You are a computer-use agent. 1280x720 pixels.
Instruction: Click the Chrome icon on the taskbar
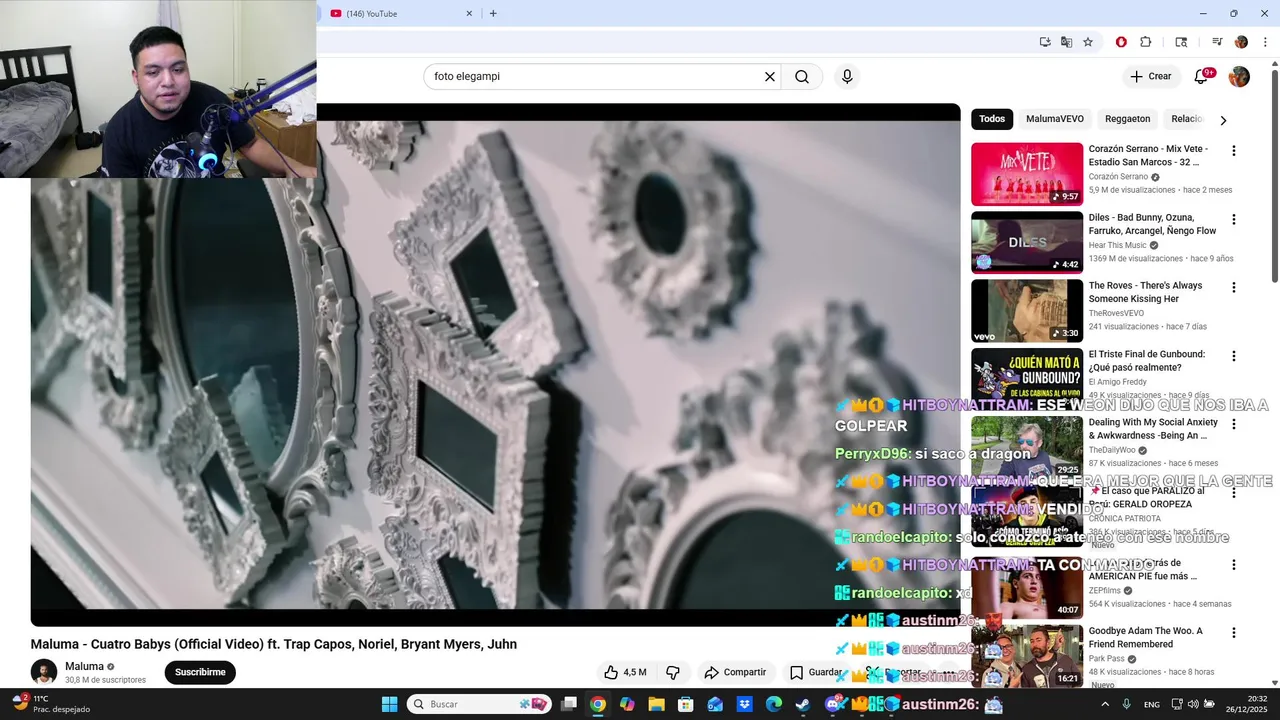pyautogui.click(x=597, y=704)
